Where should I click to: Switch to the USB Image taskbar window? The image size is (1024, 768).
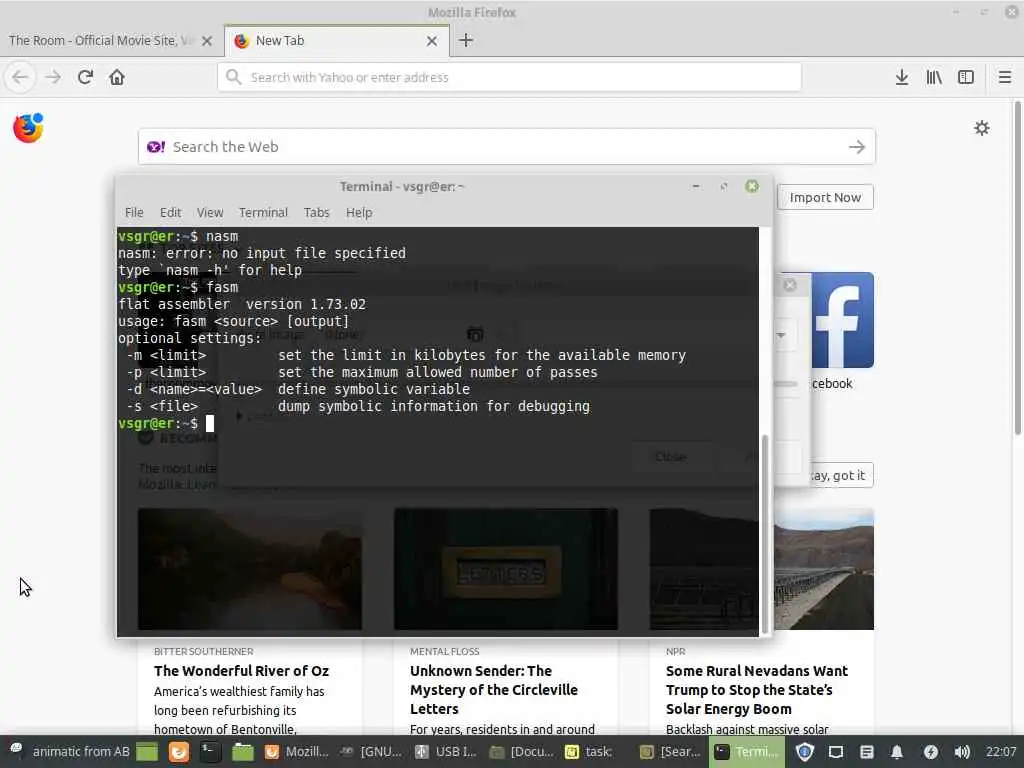point(447,752)
